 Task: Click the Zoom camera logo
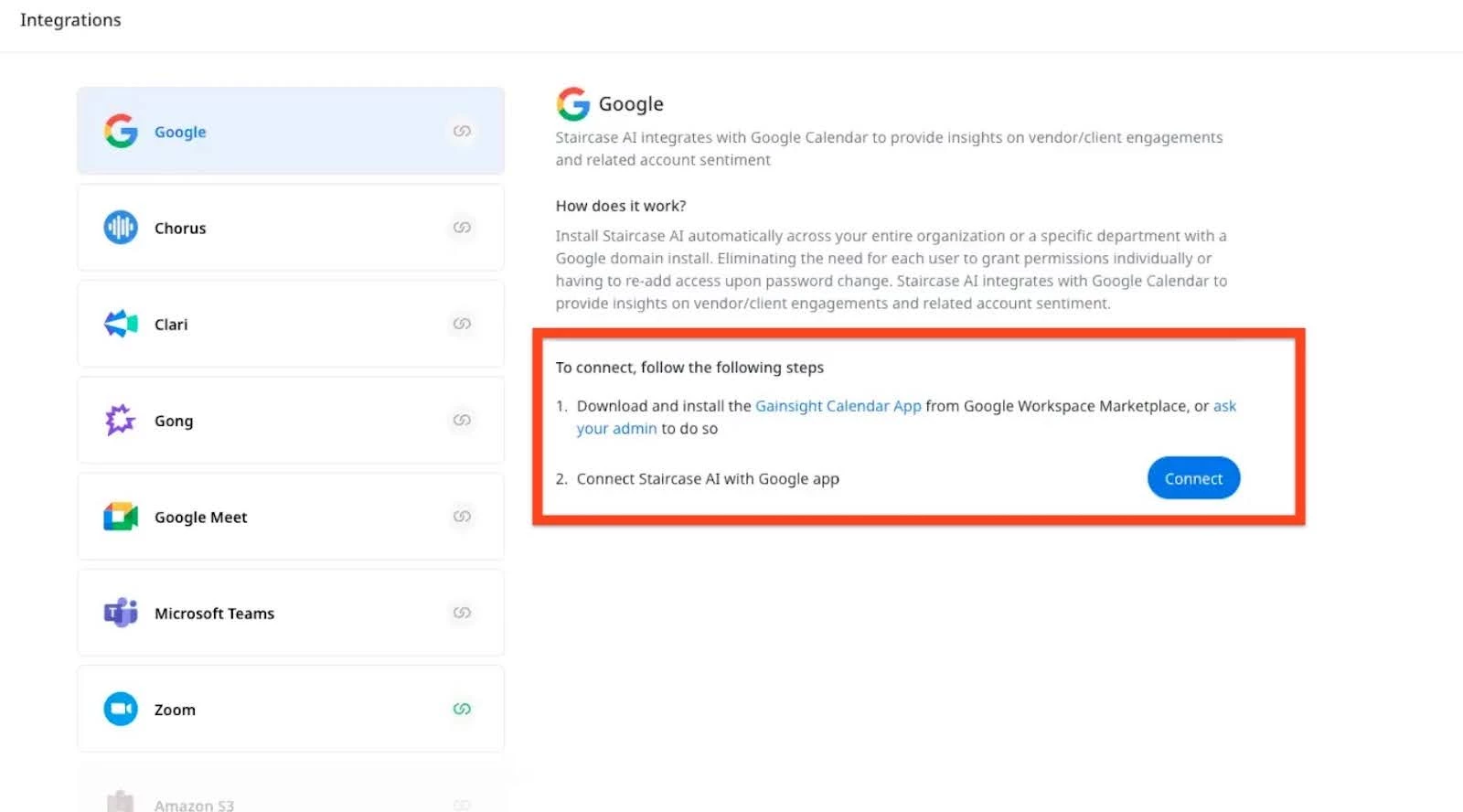(121, 709)
